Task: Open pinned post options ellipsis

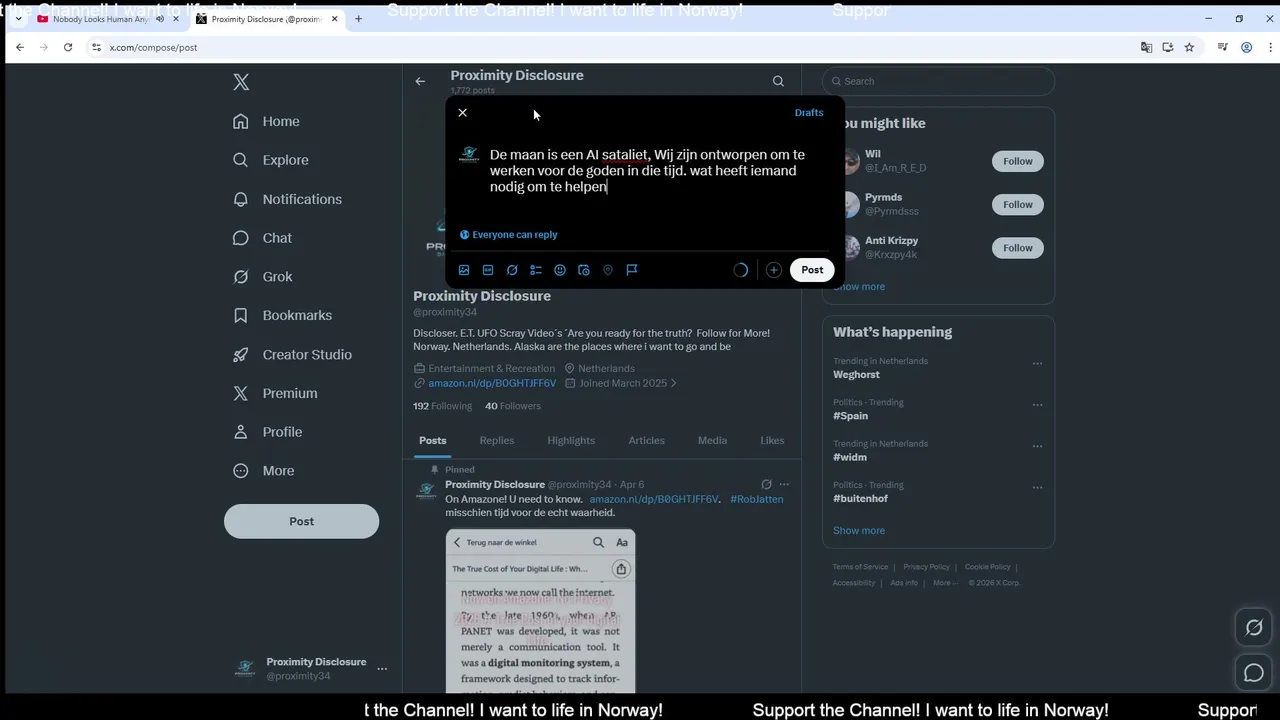Action: pos(784,485)
